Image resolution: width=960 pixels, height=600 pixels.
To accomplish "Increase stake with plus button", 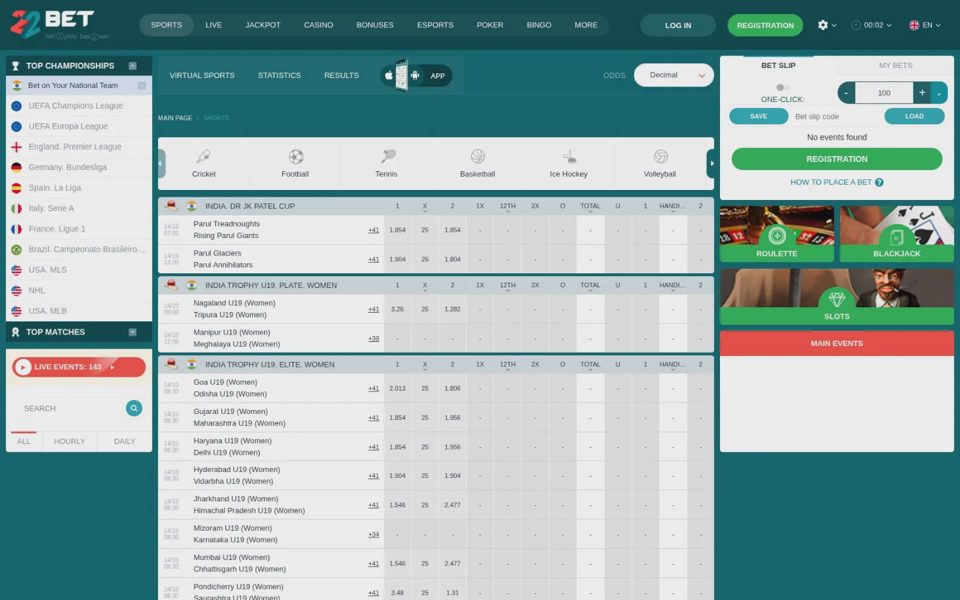I will tap(922, 93).
